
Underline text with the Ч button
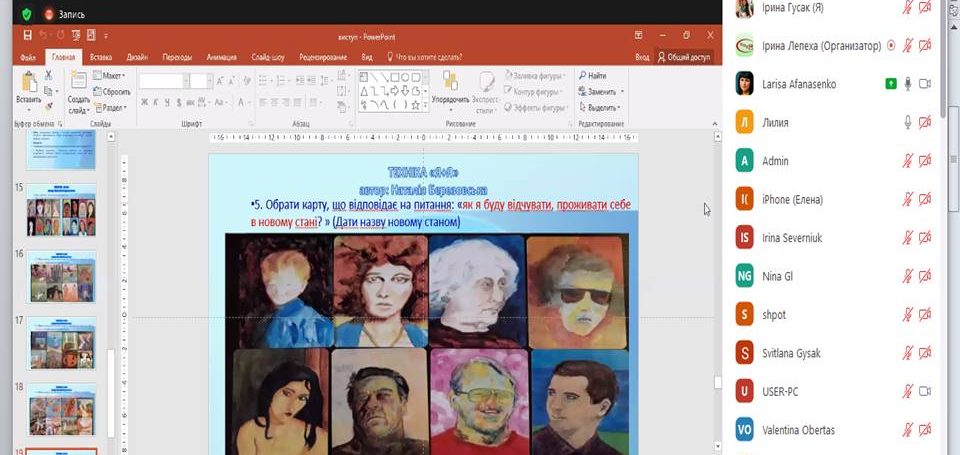[167, 102]
